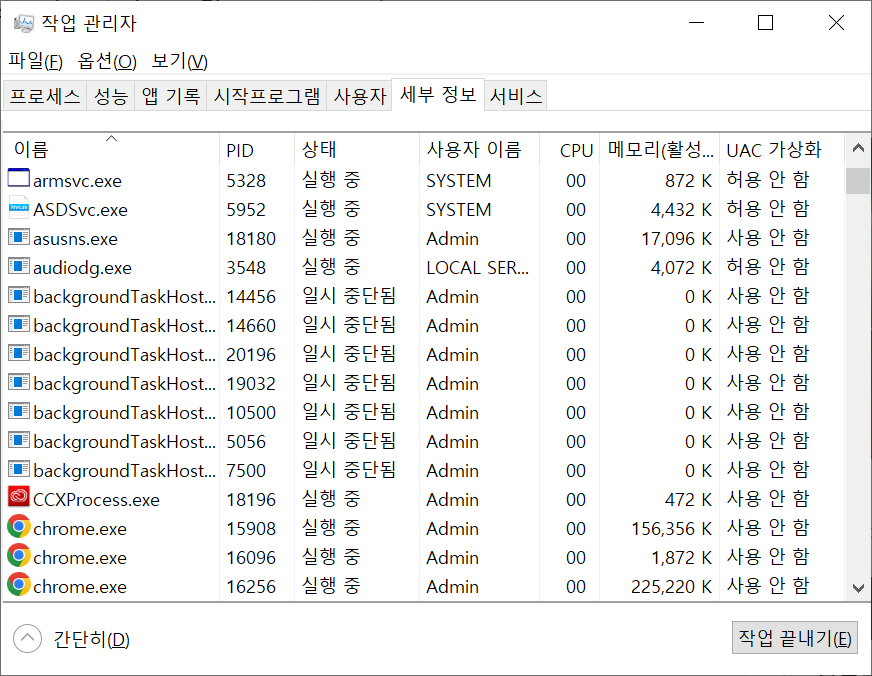The image size is (872, 676).
Task: Click the ASDSvc.exe AhnLab icon
Action: click(x=18, y=207)
